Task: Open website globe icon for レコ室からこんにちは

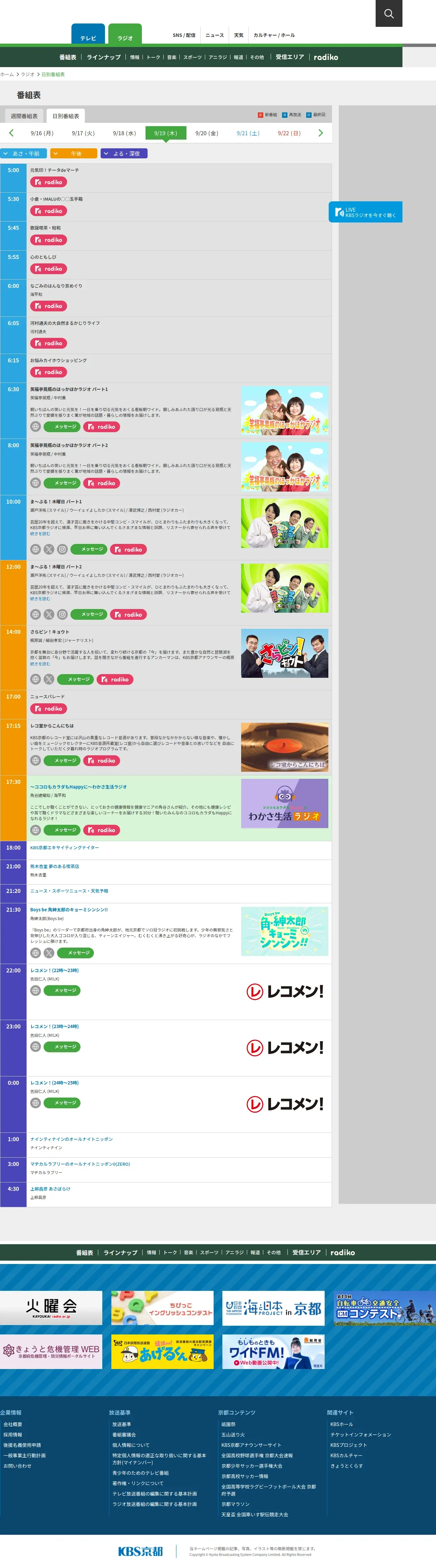Action: (36, 760)
